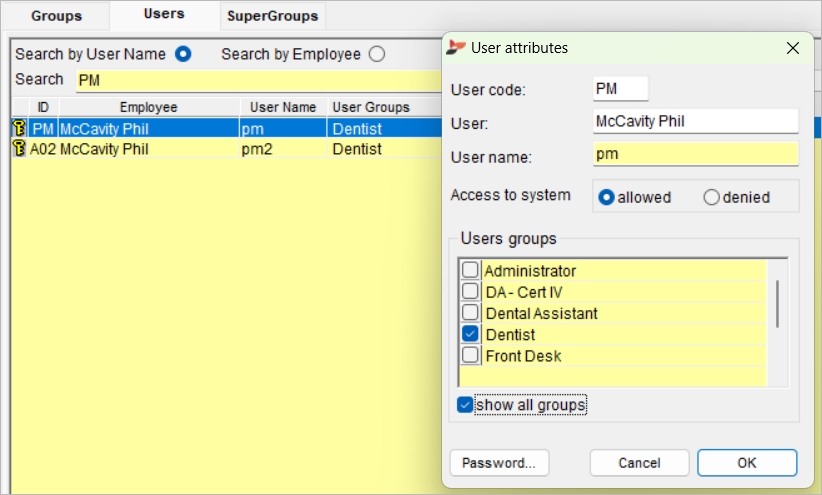Uncheck the Dentist group checkbox

pos(470,333)
